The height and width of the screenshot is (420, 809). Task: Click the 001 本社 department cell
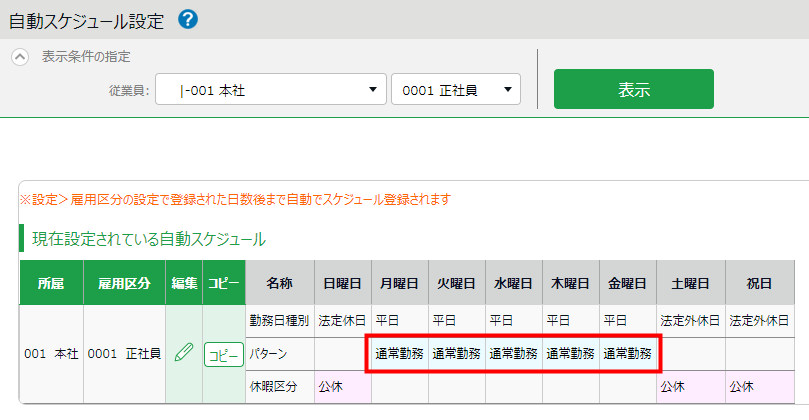pyautogui.click(x=51, y=353)
